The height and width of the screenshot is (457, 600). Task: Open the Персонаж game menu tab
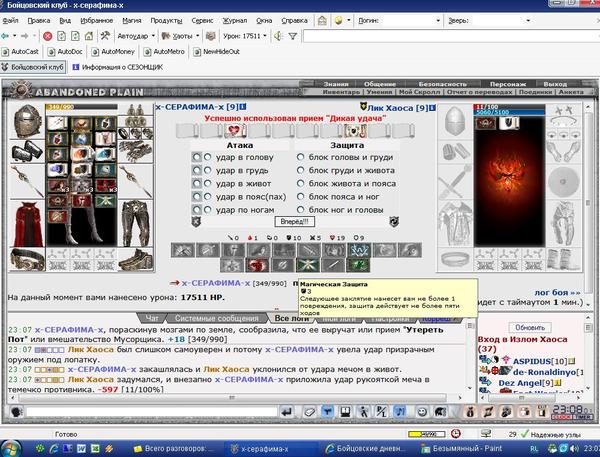(x=508, y=84)
